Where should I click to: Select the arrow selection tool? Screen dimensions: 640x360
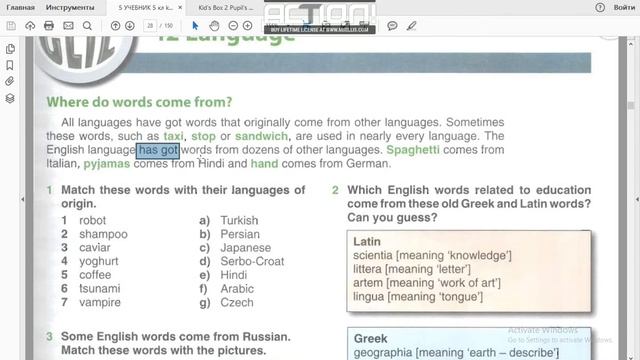pyautogui.click(x=195, y=26)
